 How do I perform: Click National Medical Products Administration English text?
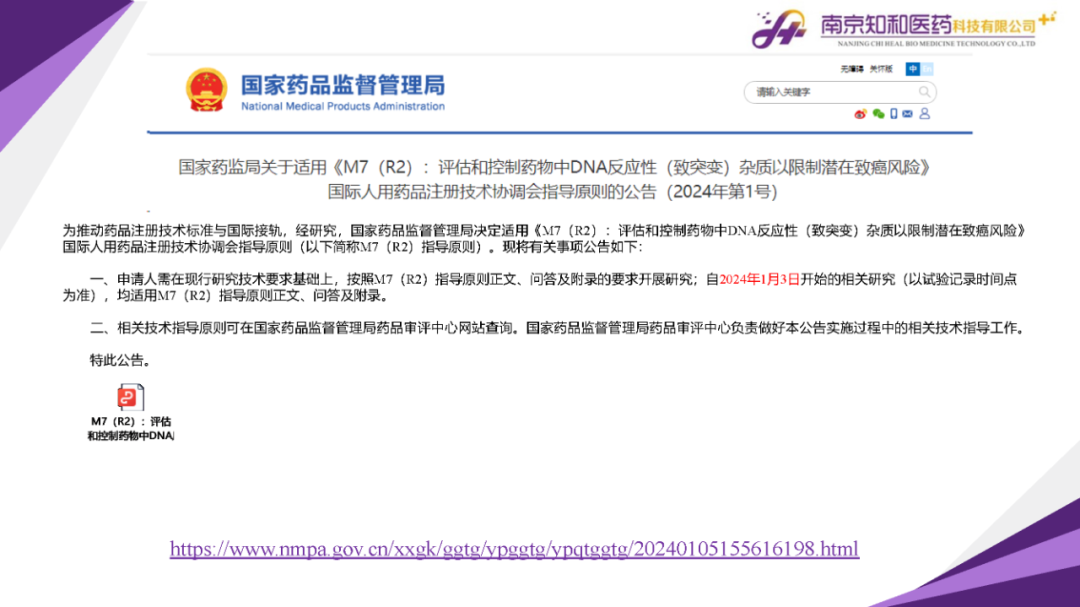342,106
